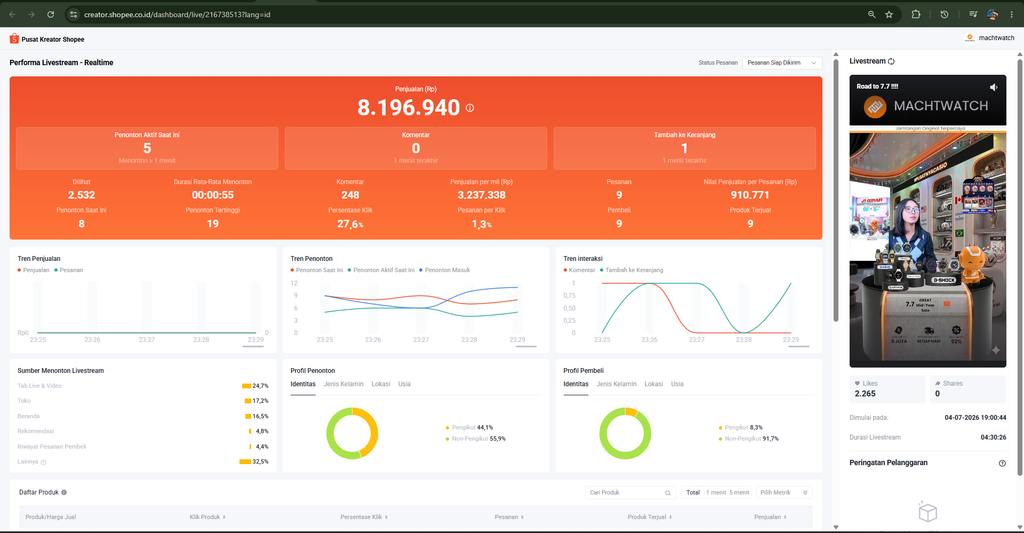Select the 5 menit time filter
This screenshot has width=1024, height=533.
(x=739, y=493)
